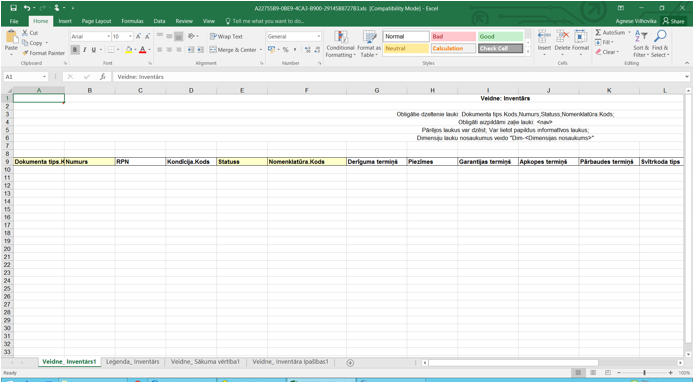Screen dimensions: 696x382
Task: Toggle Wrap Text
Action: (x=226, y=36)
